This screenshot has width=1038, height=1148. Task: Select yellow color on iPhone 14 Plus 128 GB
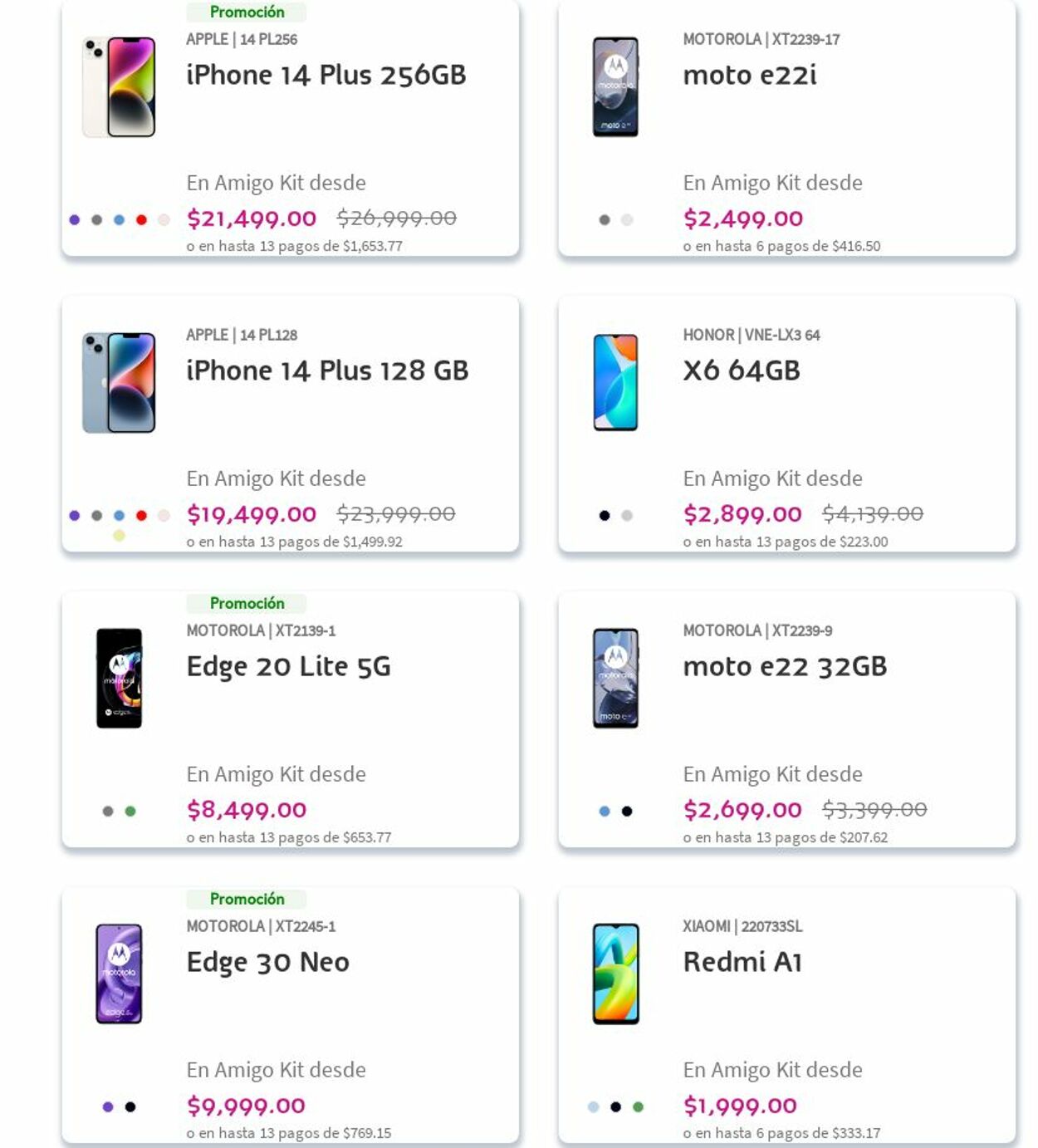pyautogui.click(x=120, y=536)
